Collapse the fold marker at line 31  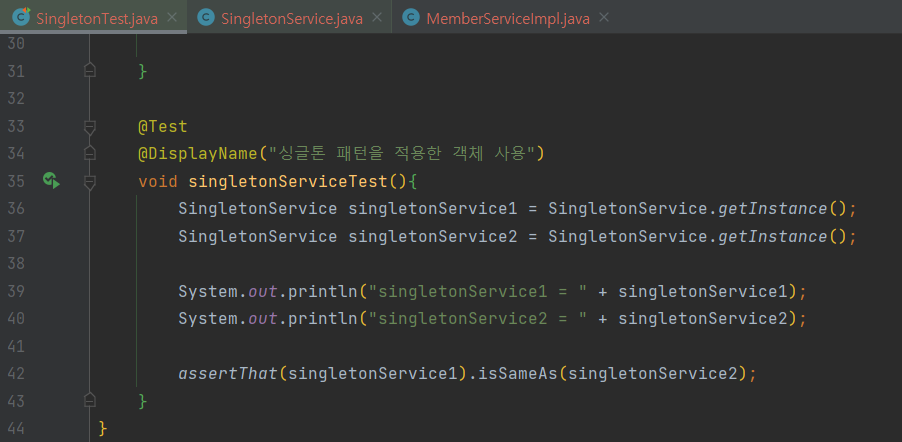coord(89,71)
